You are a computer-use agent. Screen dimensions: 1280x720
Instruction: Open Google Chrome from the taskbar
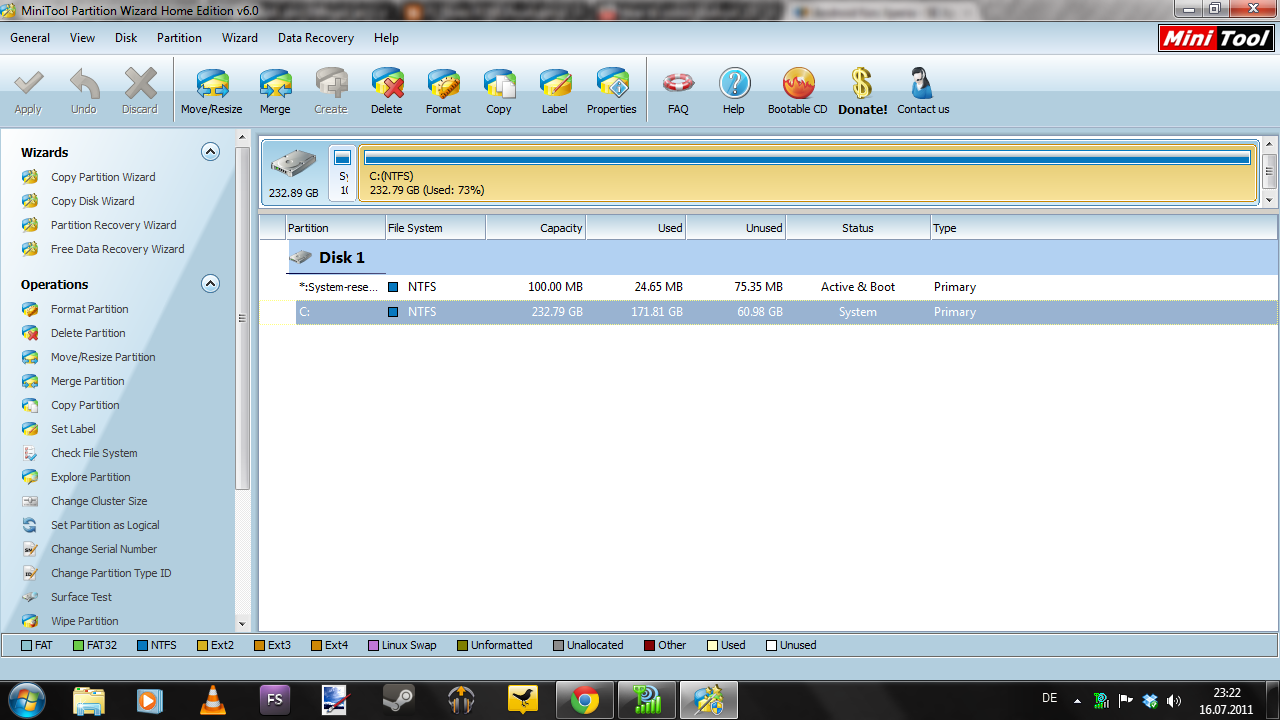585,700
